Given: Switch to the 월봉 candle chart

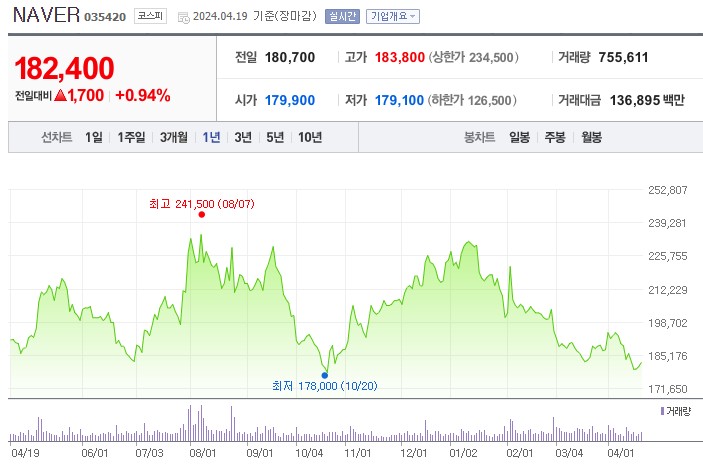Looking at the screenshot, I should pos(591,137).
